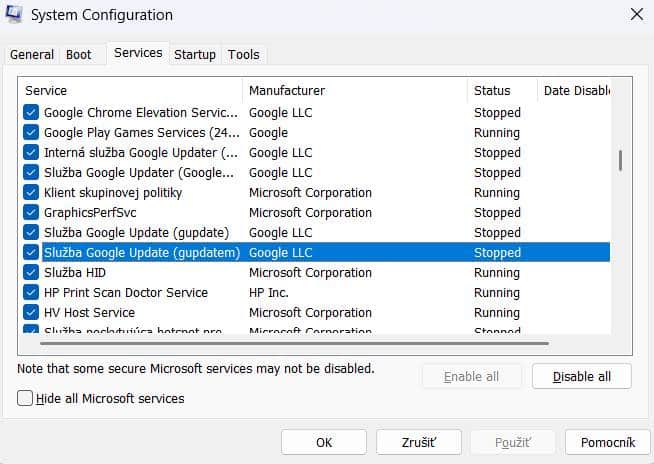Sort by Date Disabled column header

tap(576, 91)
